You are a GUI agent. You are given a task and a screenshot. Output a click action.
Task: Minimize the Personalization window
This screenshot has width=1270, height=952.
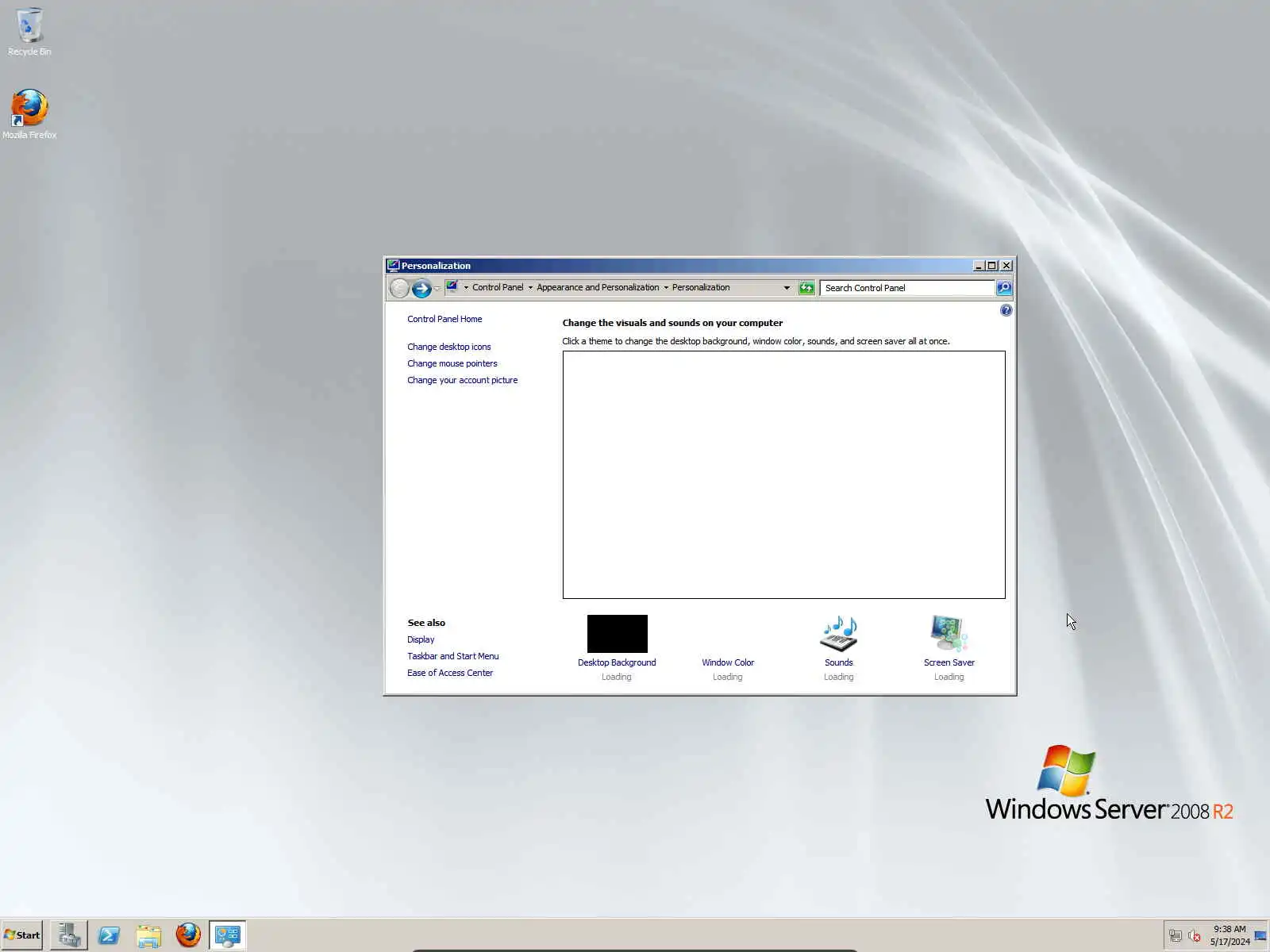pyautogui.click(x=979, y=266)
